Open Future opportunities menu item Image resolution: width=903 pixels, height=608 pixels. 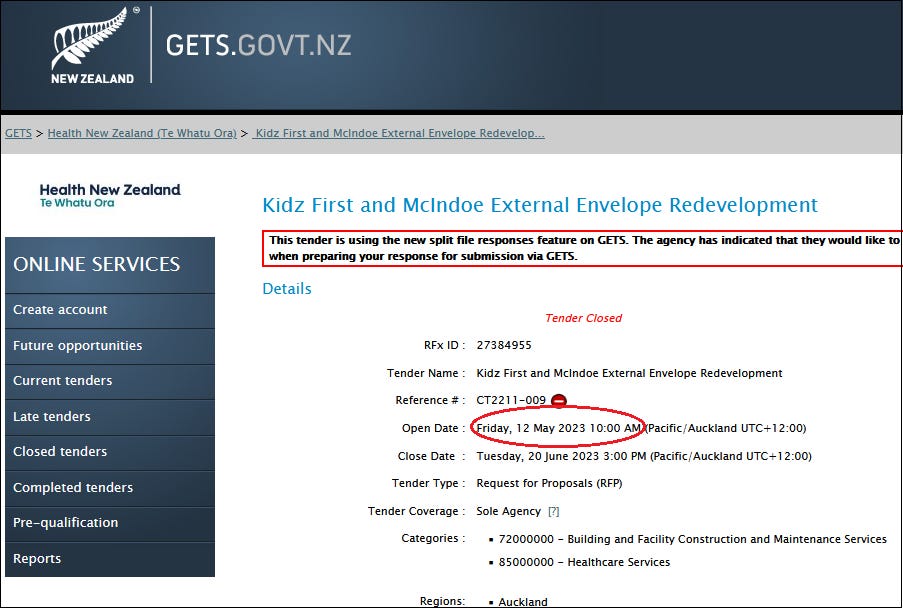(x=109, y=345)
